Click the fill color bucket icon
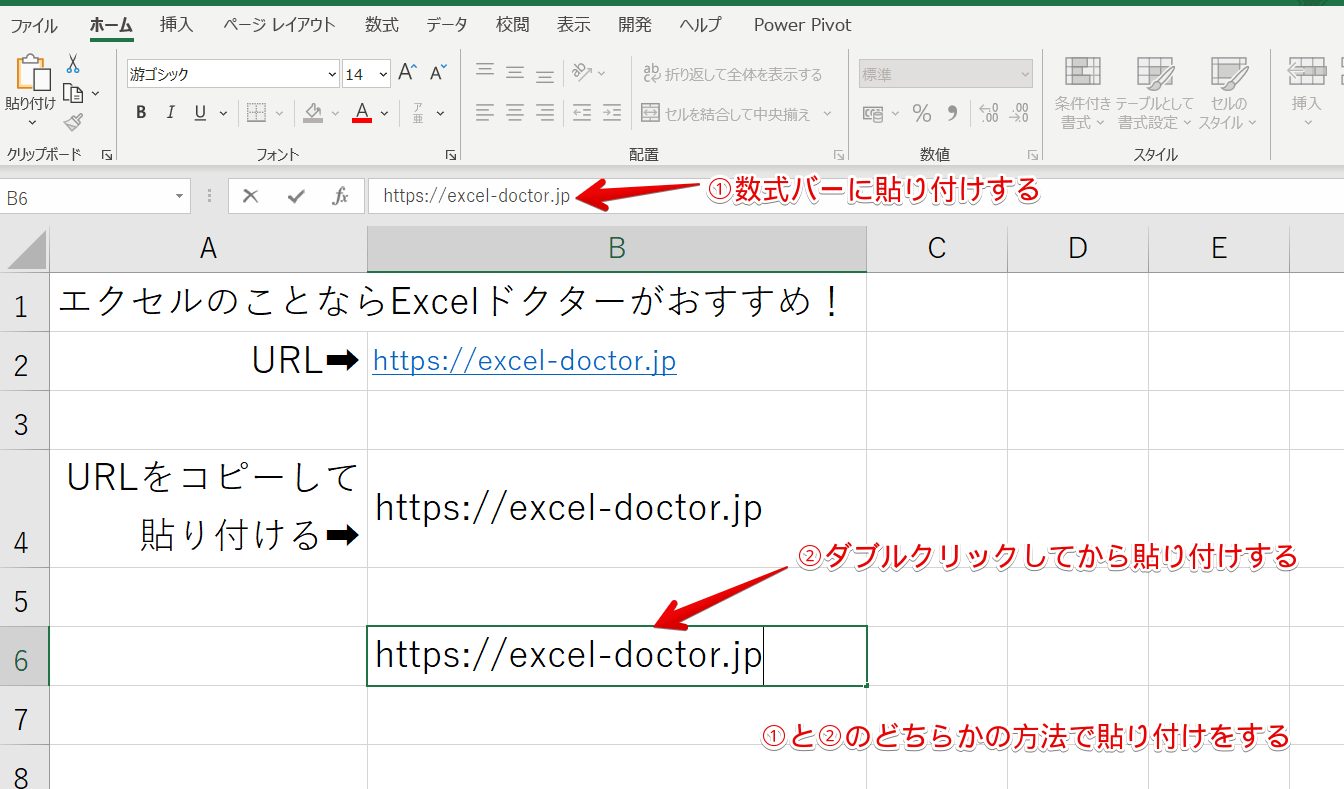Image resolution: width=1344 pixels, height=789 pixels. point(313,113)
